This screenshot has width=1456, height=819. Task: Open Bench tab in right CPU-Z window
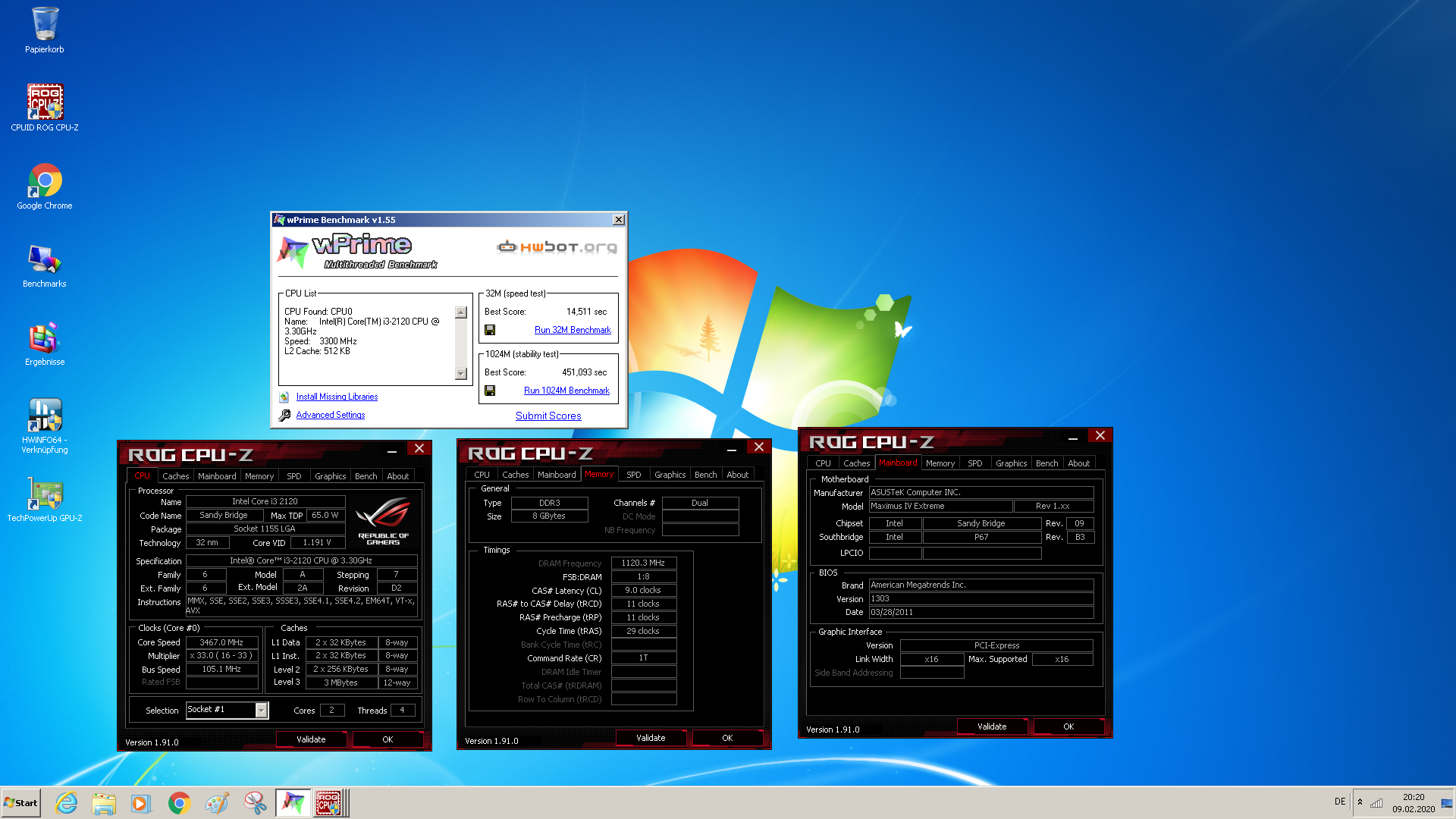pyautogui.click(x=1047, y=463)
